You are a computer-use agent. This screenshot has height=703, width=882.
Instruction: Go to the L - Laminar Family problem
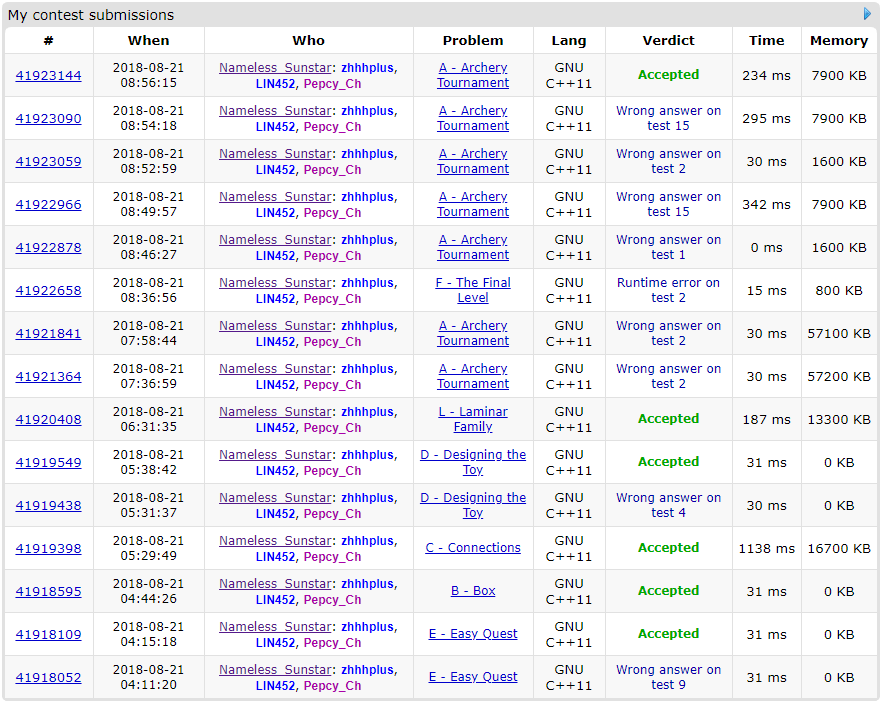473,419
